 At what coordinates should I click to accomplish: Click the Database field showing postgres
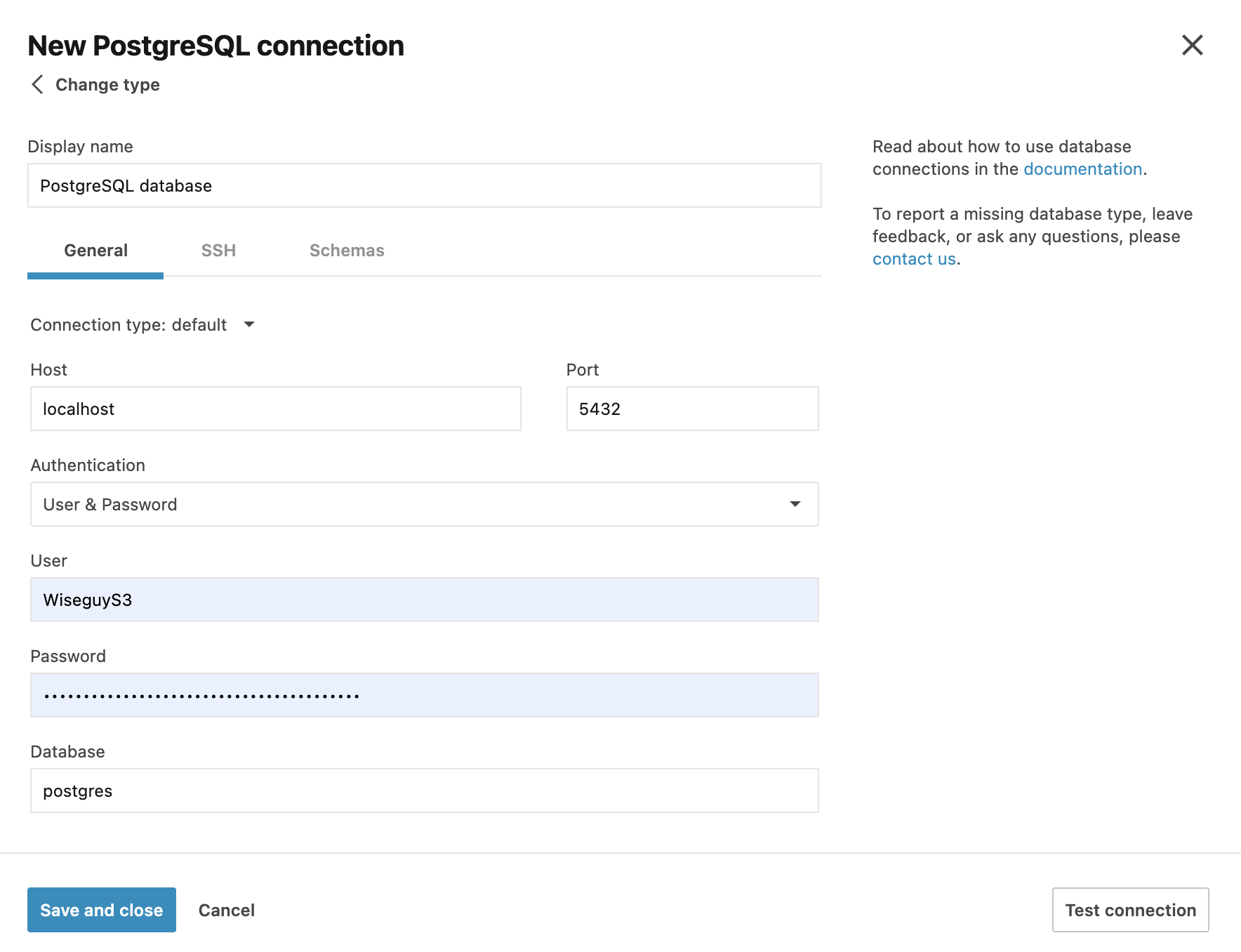tap(424, 791)
